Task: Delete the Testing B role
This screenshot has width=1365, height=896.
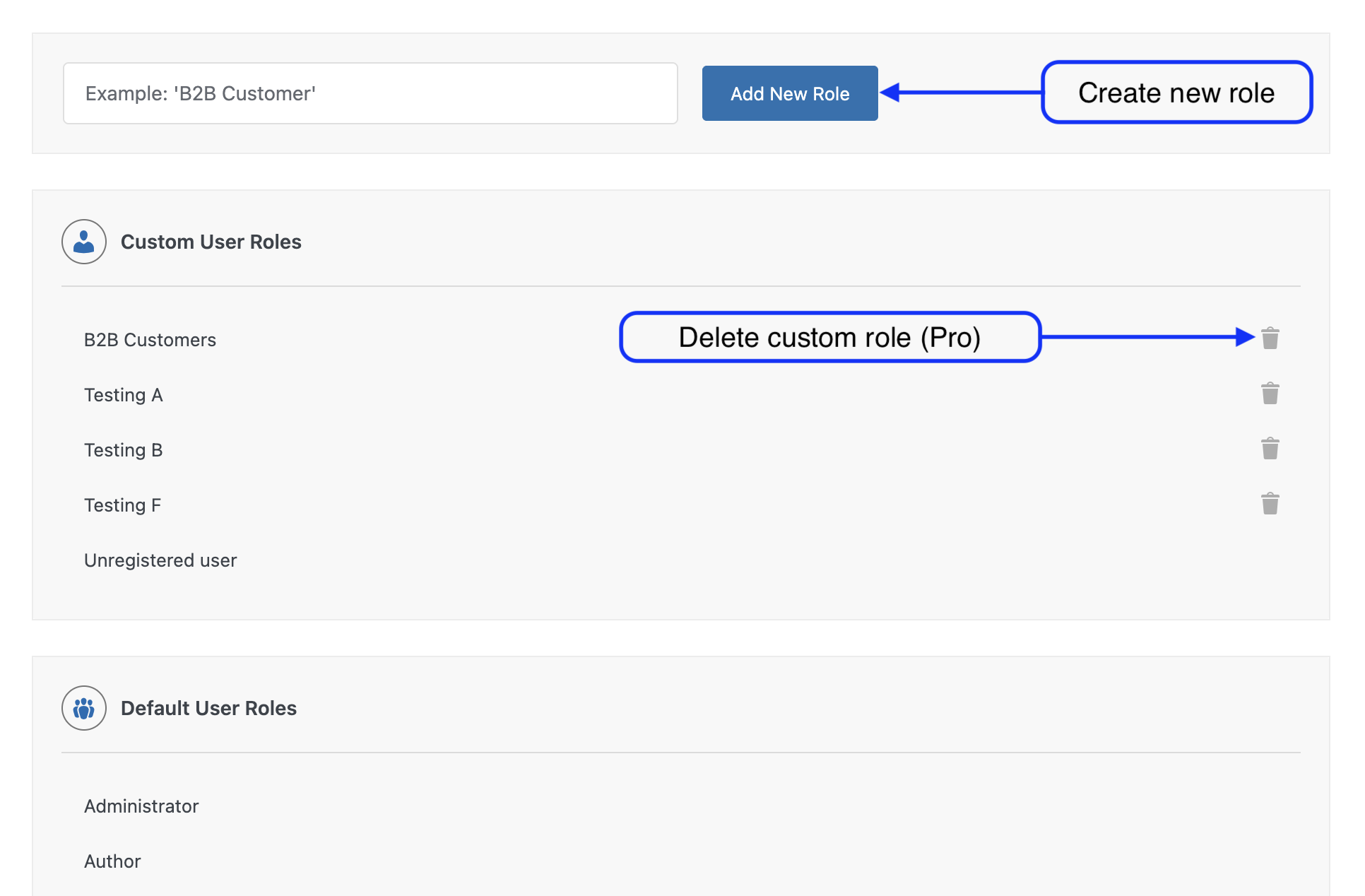Action: 1270,448
